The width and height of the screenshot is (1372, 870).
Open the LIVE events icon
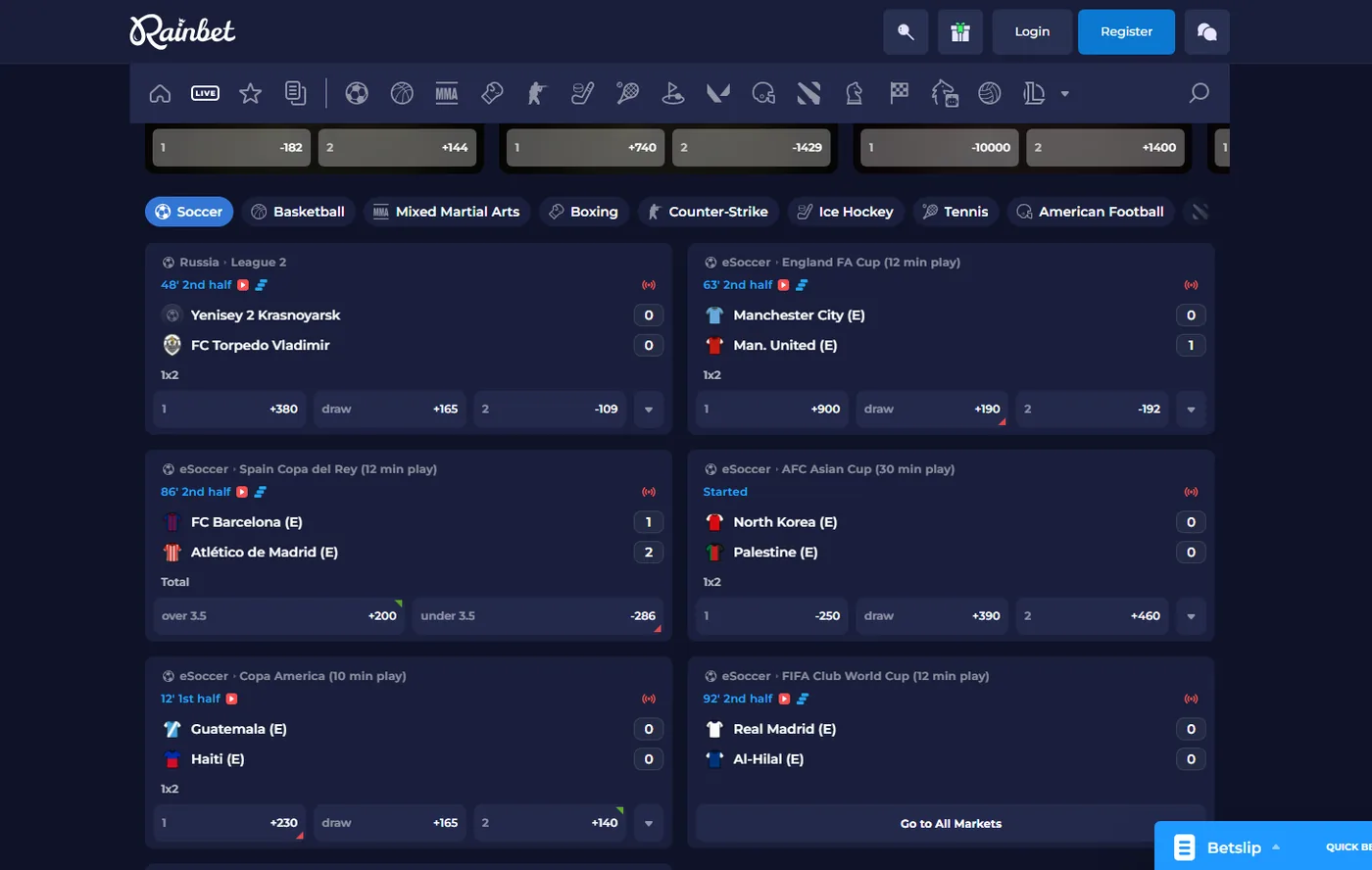[205, 93]
